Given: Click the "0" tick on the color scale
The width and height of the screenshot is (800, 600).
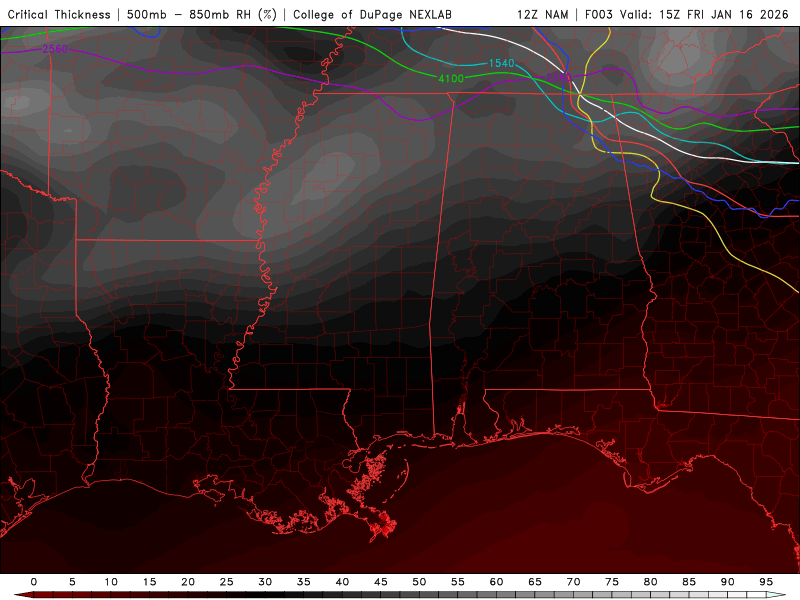Looking at the screenshot, I should point(34,582).
